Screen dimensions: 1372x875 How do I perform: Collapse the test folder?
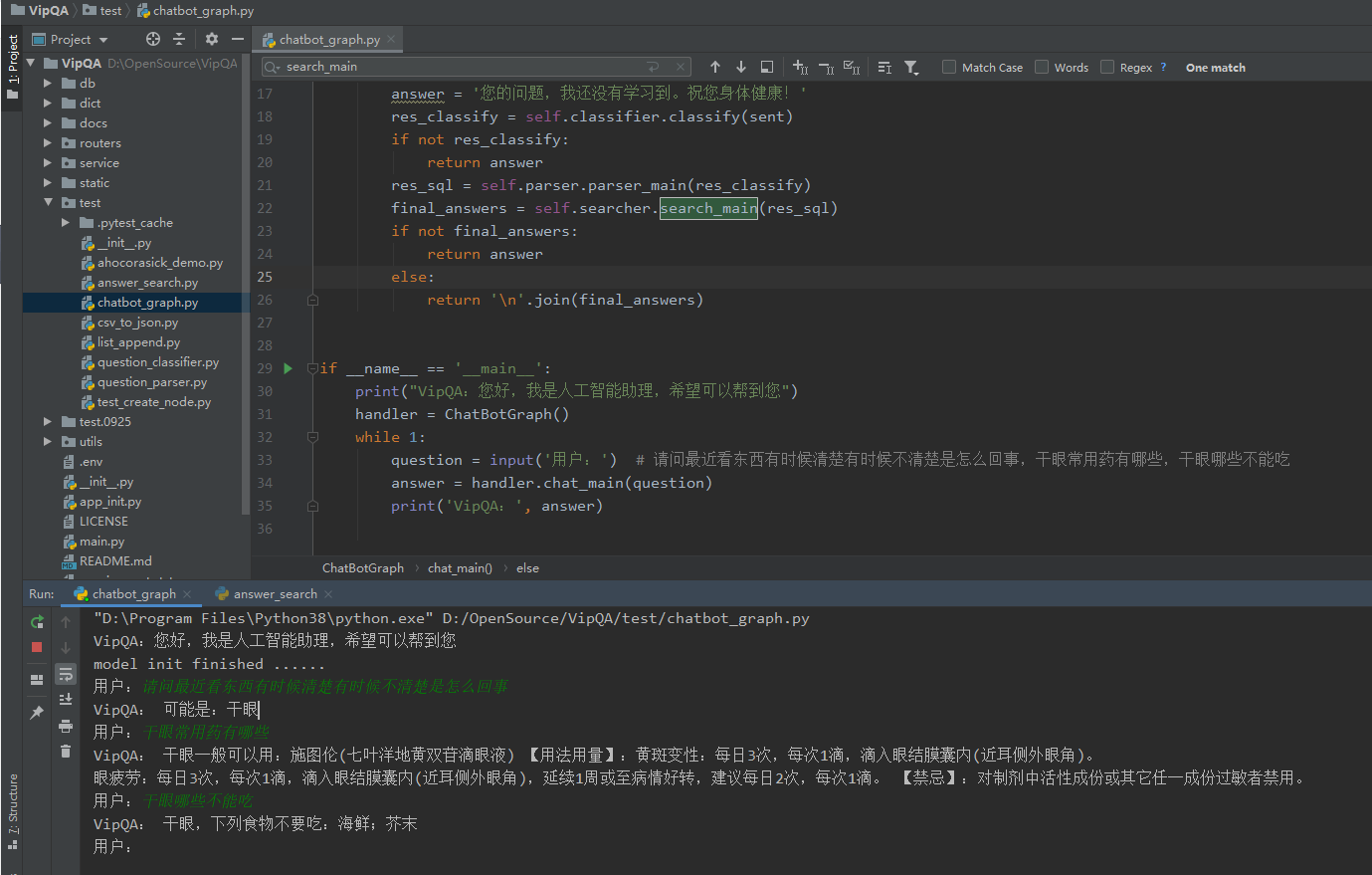pyautogui.click(x=48, y=203)
